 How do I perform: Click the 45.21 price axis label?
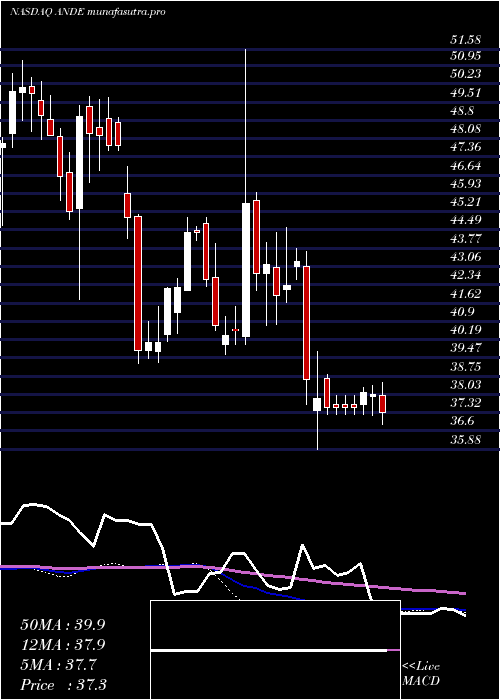[x=466, y=202]
